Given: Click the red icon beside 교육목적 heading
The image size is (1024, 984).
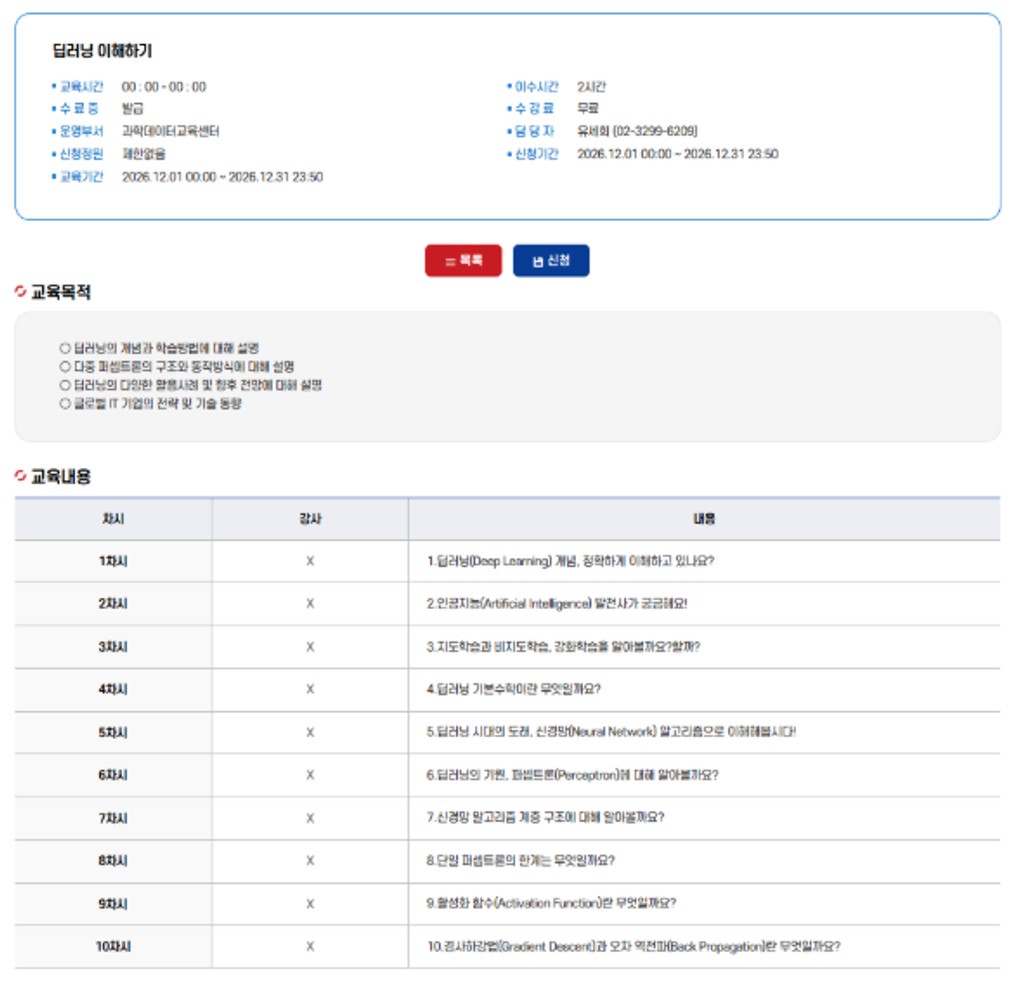Looking at the screenshot, I should (x=21, y=292).
